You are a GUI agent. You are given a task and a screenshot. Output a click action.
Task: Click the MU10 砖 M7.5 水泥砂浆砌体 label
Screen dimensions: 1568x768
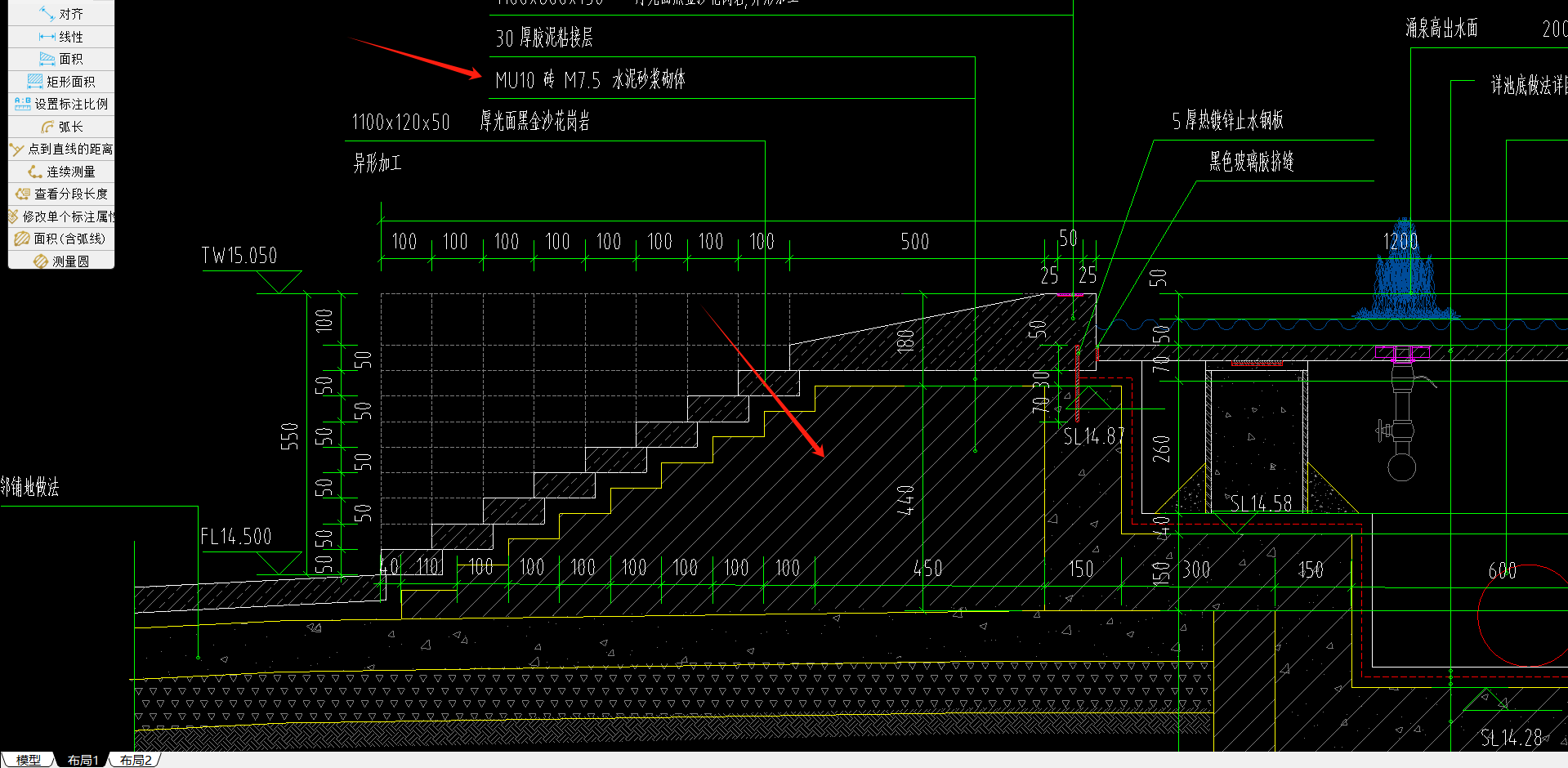[x=590, y=80]
